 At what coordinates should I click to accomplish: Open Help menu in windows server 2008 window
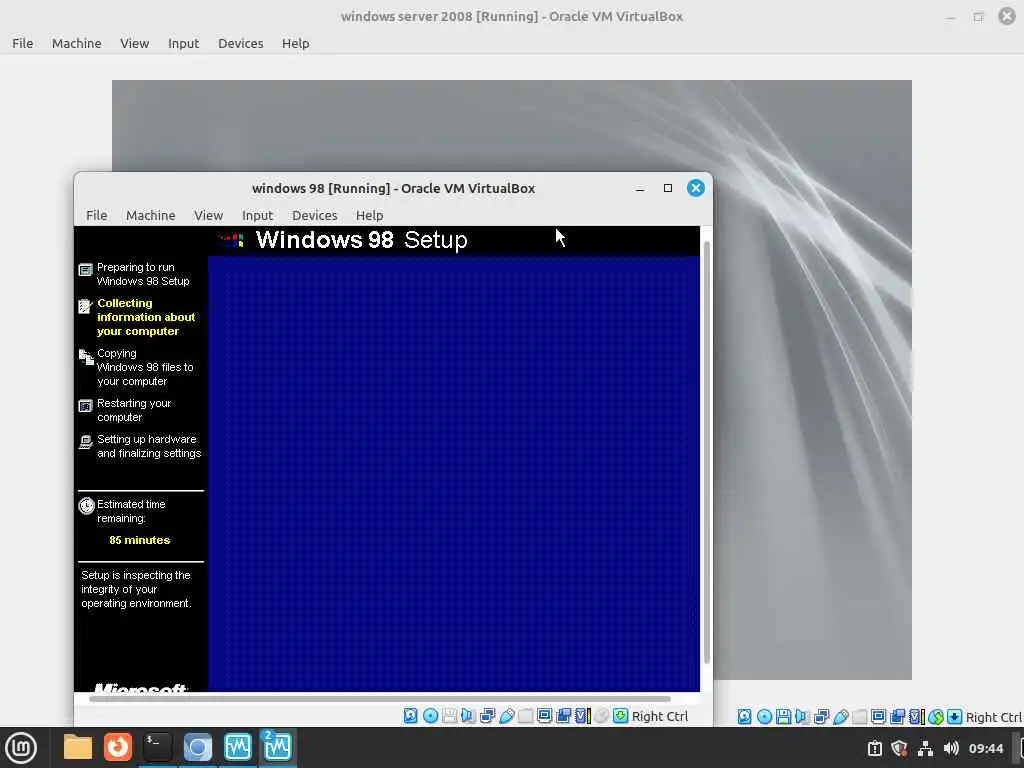point(296,43)
